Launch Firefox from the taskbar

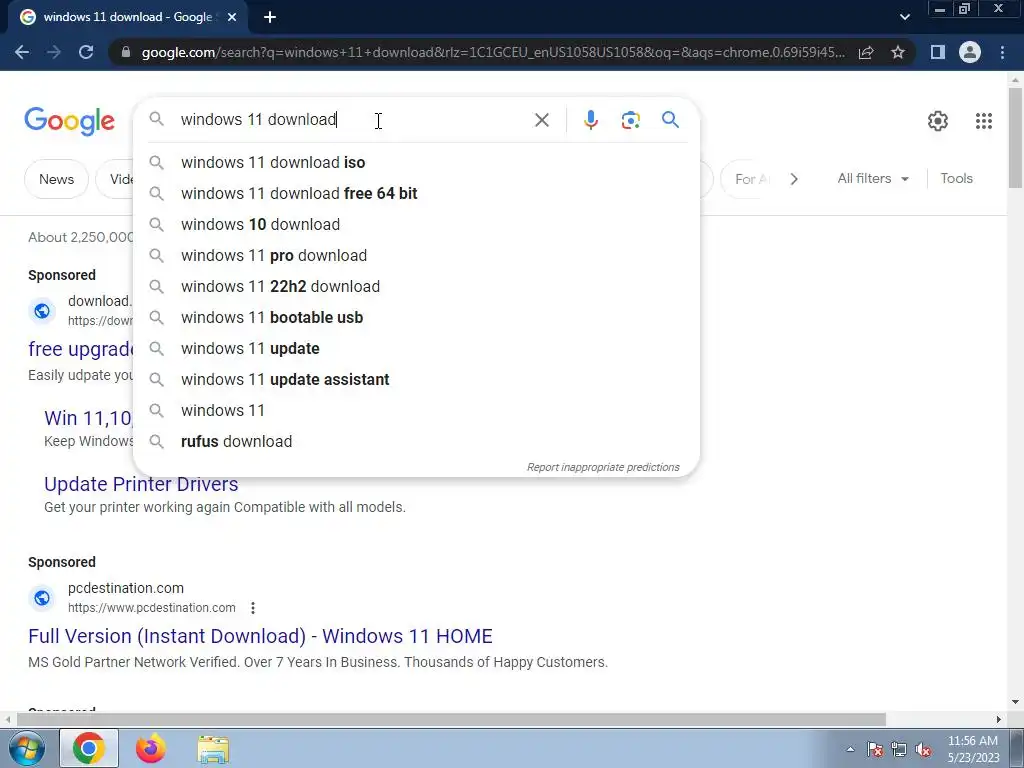[x=150, y=748]
